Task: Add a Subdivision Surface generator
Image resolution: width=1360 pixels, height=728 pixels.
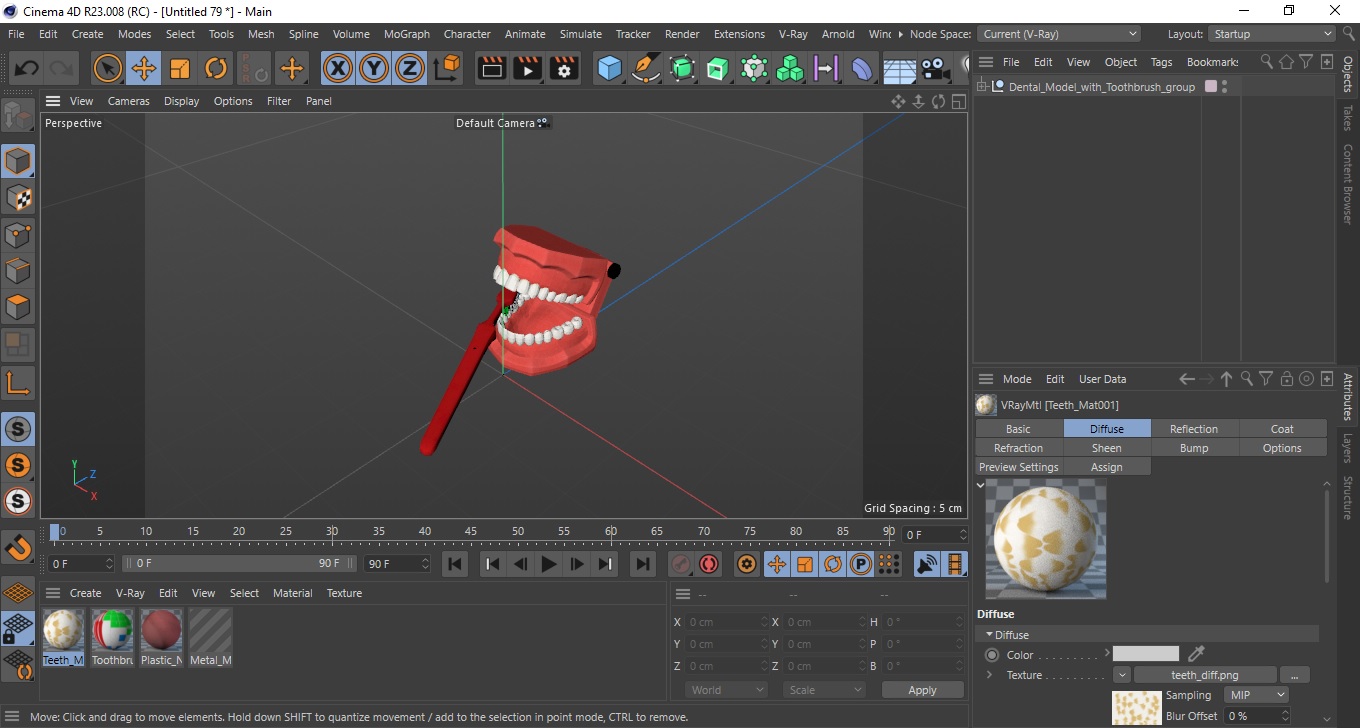Action: coord(682,68)
